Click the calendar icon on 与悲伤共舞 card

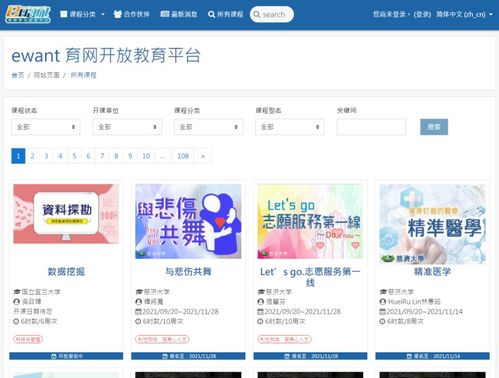(138, 311)
